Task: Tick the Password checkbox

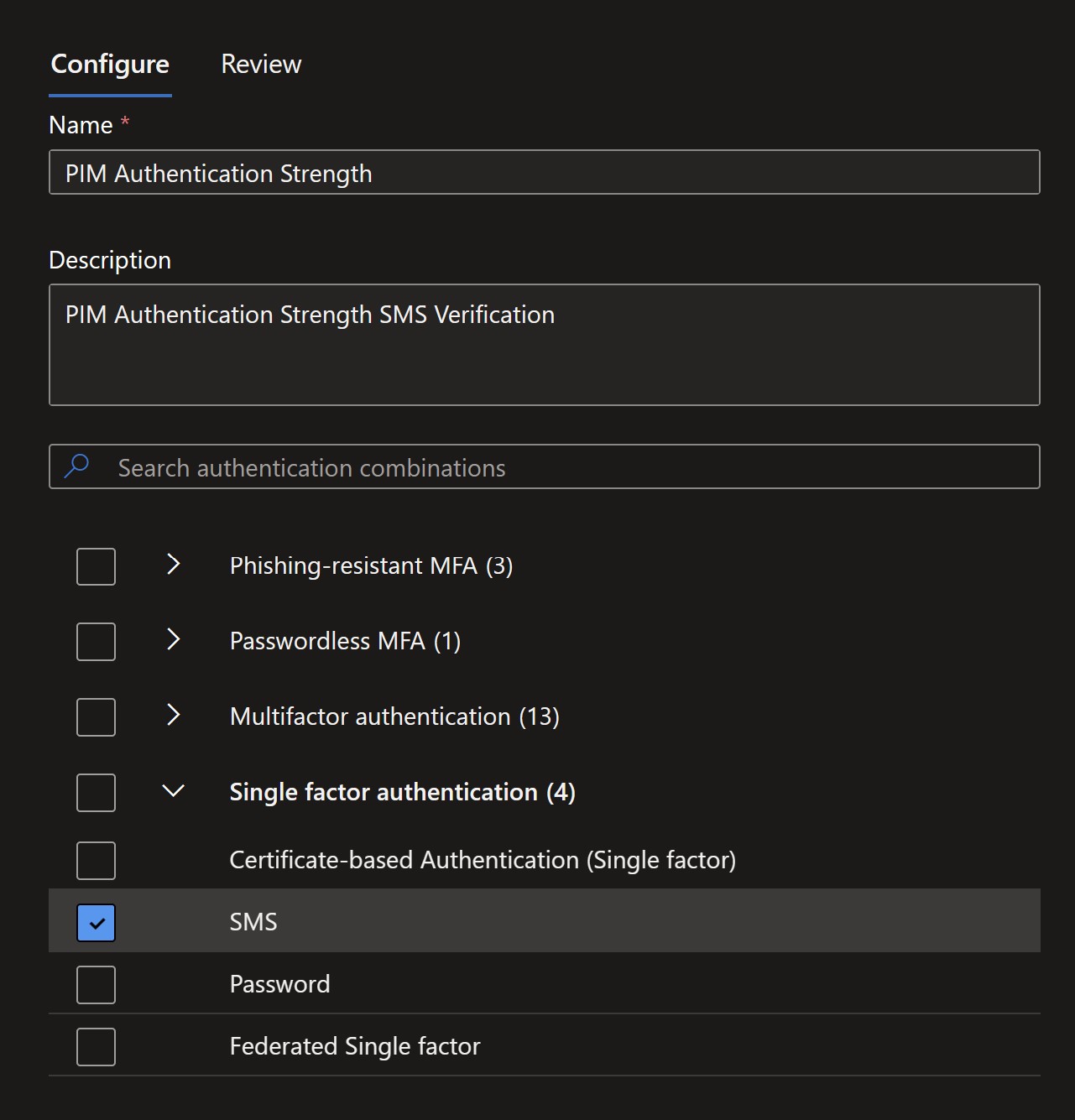Action: tap(96, 985)
